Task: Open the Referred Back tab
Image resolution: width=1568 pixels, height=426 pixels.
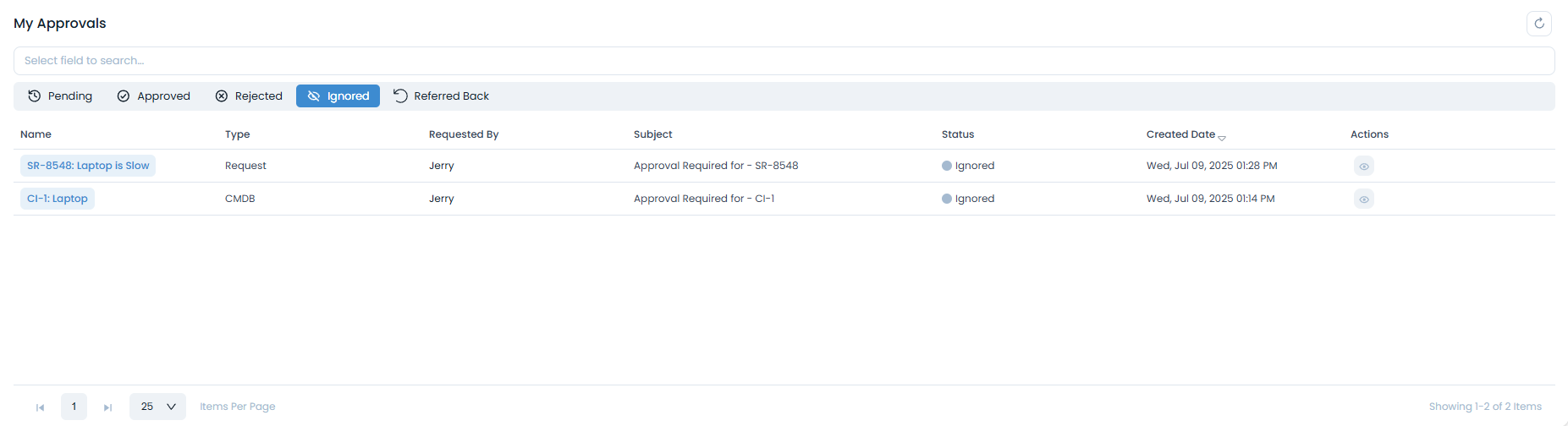Action: tap(441, 96)
